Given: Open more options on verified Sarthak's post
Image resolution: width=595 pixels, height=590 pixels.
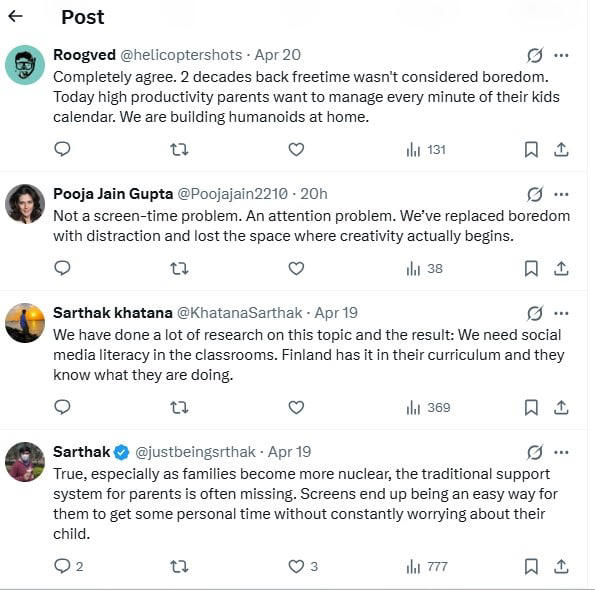Looking at the screenshot, I should pyautogui.click(x=561, y=452).
